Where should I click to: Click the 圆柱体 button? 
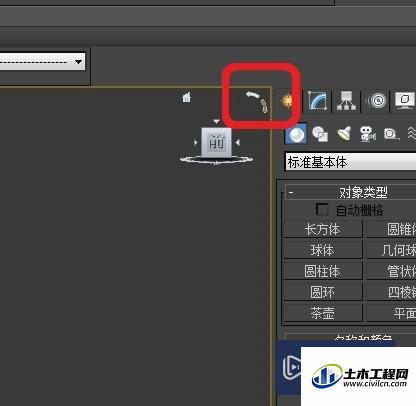point(323,271)
